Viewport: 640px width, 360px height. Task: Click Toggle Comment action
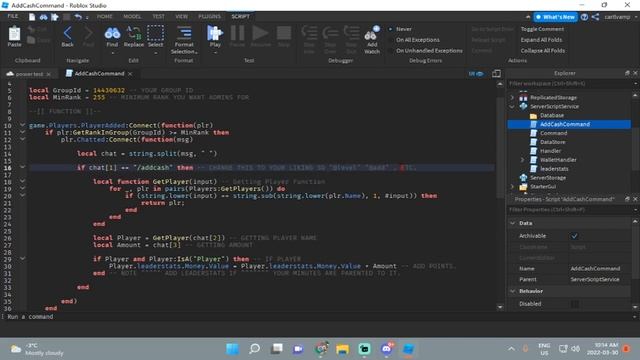542,29
